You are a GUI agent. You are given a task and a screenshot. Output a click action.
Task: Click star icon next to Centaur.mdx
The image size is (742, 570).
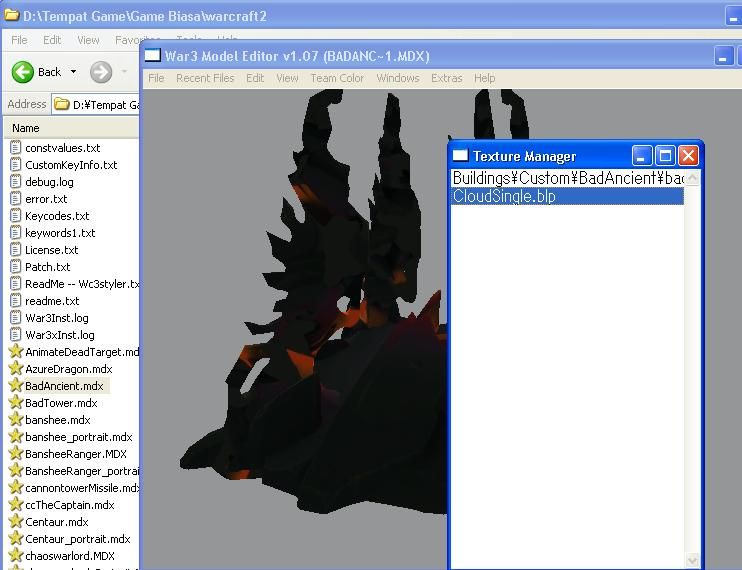tap(16, 522)
